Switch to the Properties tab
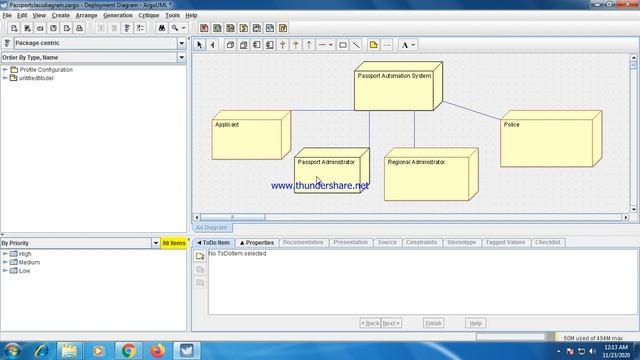 (x=257, y=242)
